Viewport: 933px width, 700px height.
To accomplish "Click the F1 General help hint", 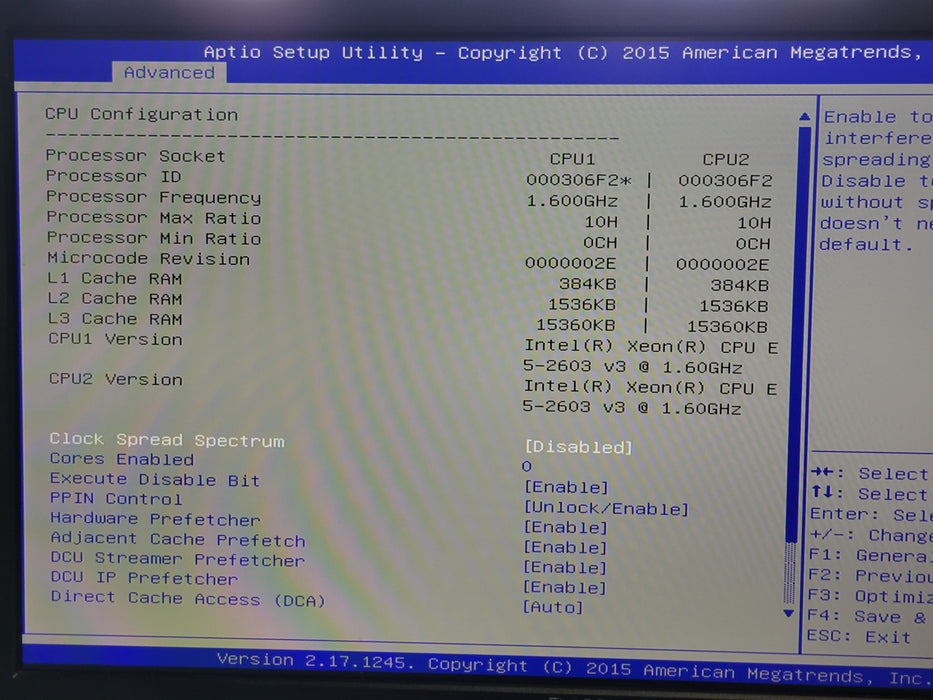I will (871, 555).
